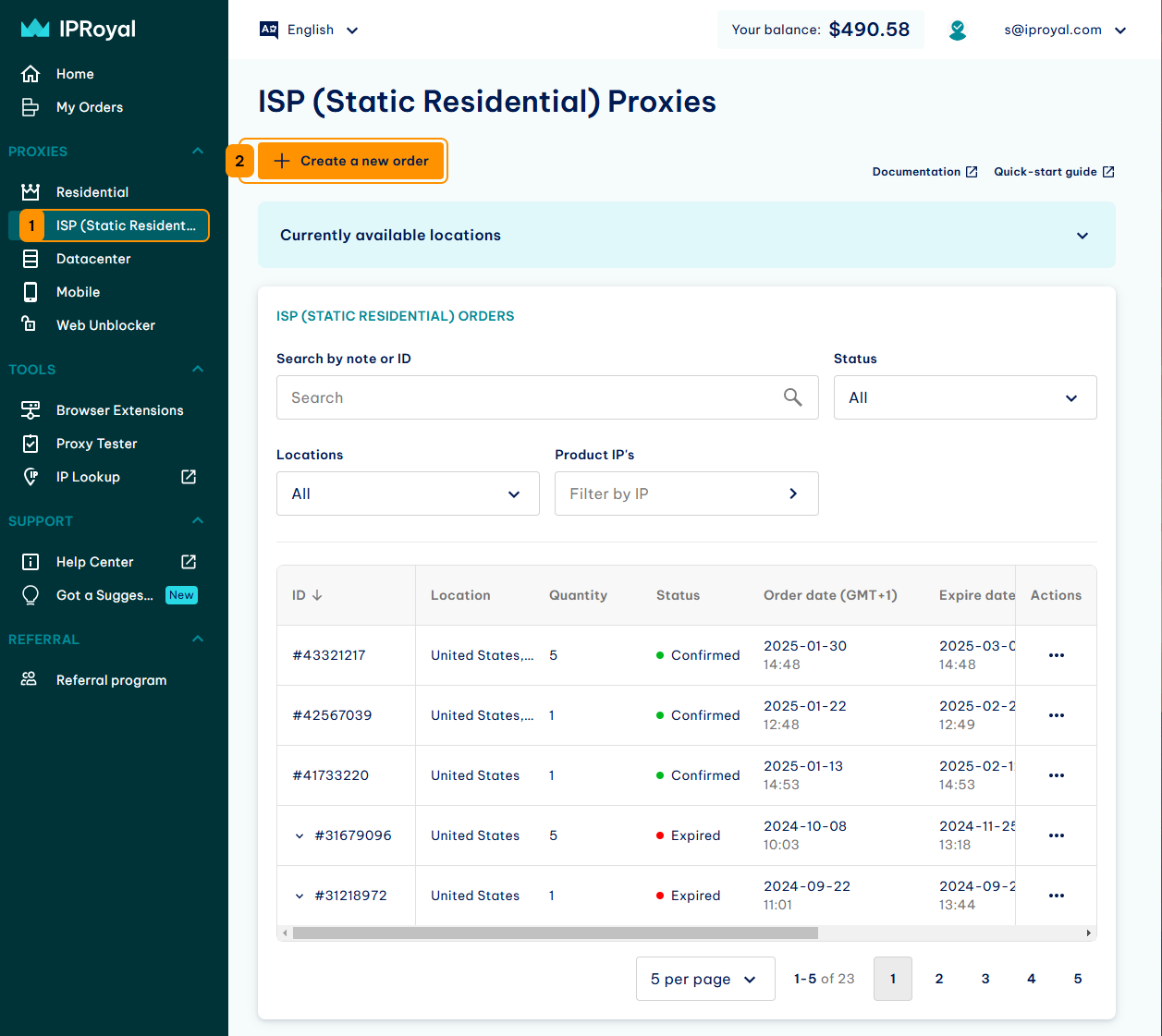
Task: Open the Documentation link
Action: pos(924,172)
